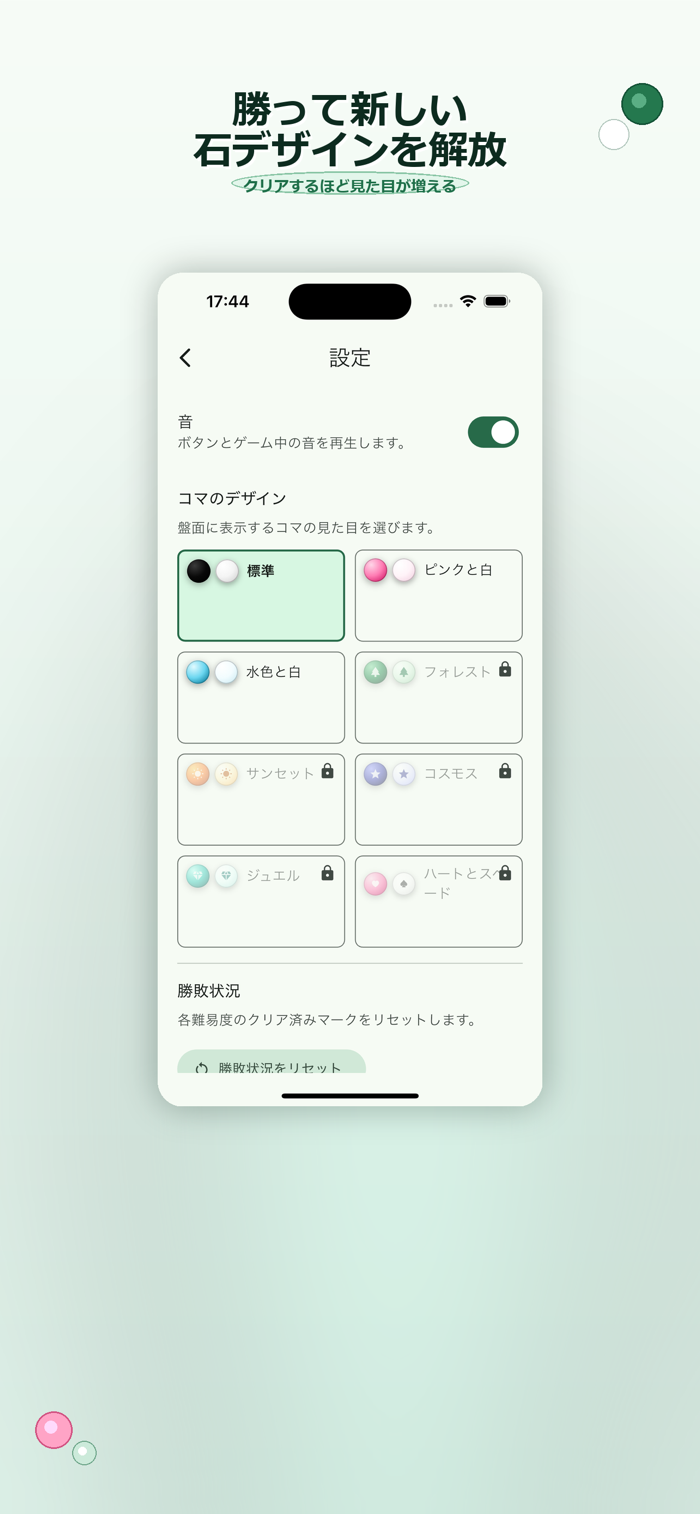Pick the 水色と白 stone design

point(261,698)
